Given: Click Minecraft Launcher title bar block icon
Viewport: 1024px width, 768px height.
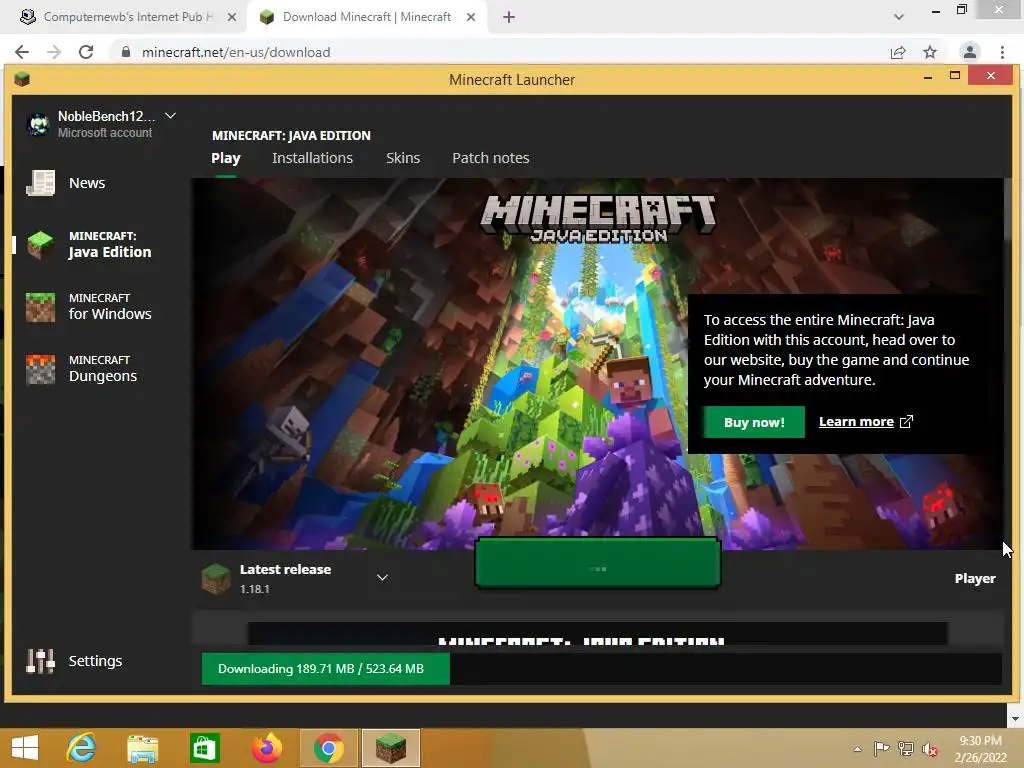Looking at the screenshot, I should tap(22, 80).
